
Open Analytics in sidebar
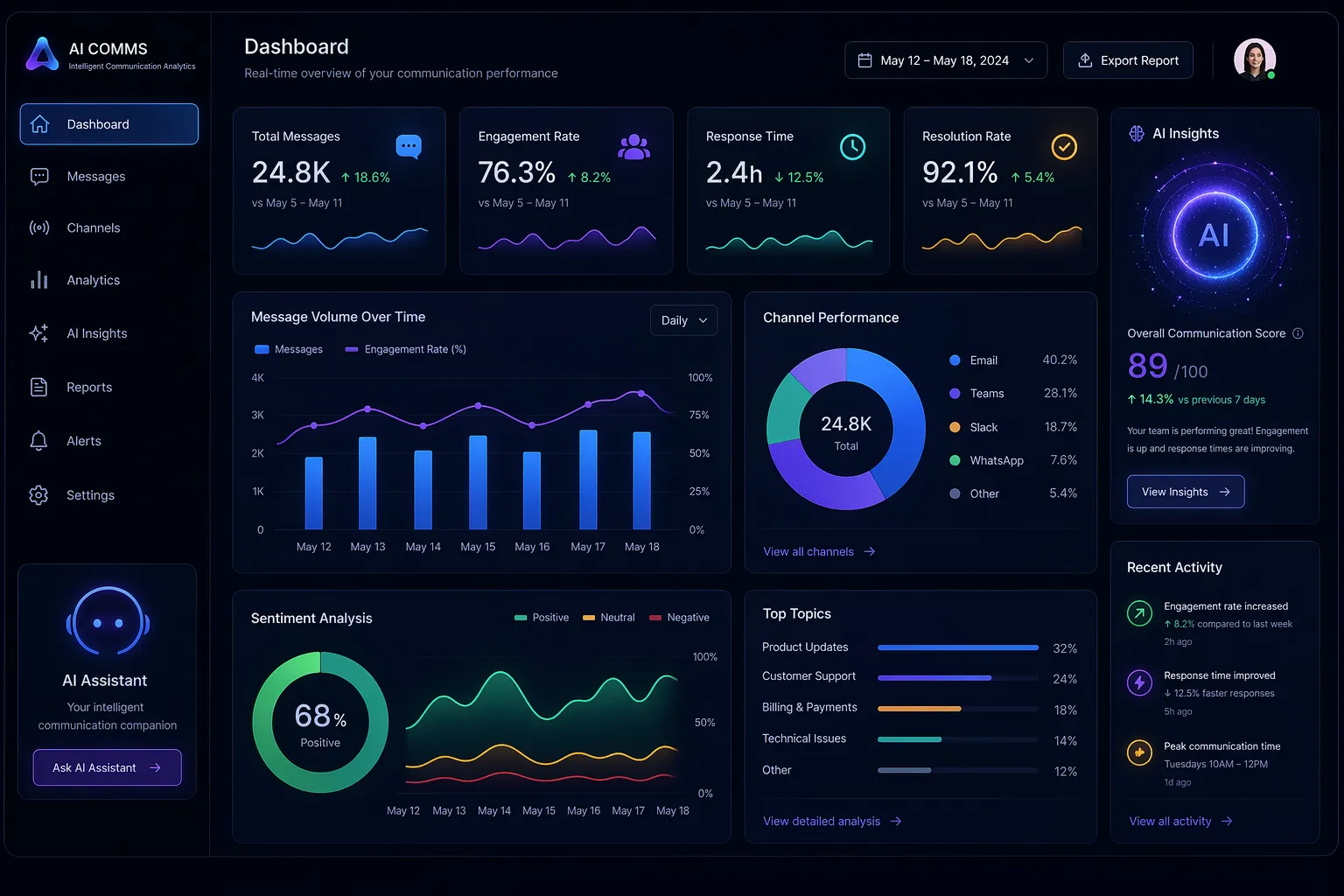point(109,280)
